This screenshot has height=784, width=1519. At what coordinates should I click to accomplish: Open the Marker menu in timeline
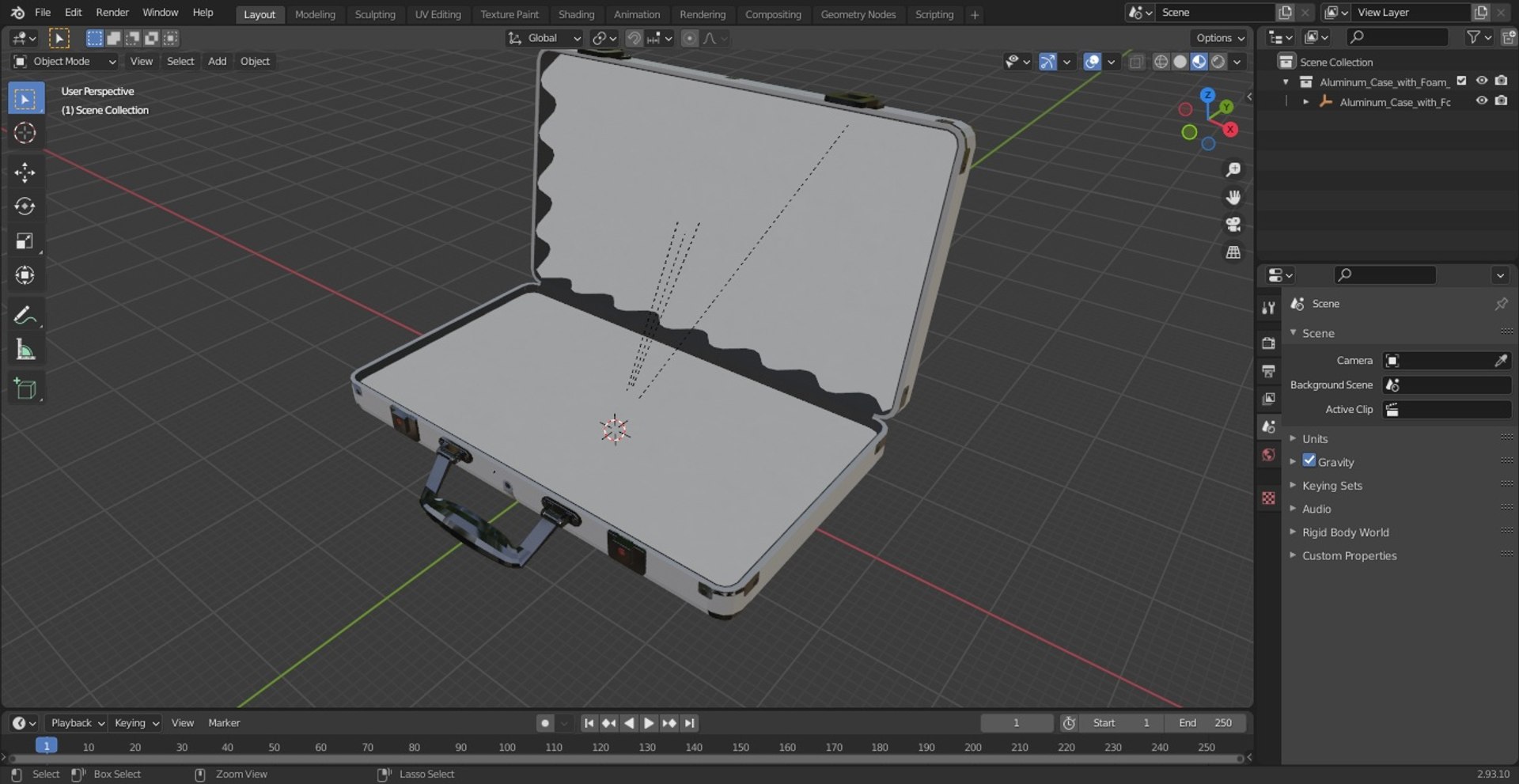[x=224, y=723]
